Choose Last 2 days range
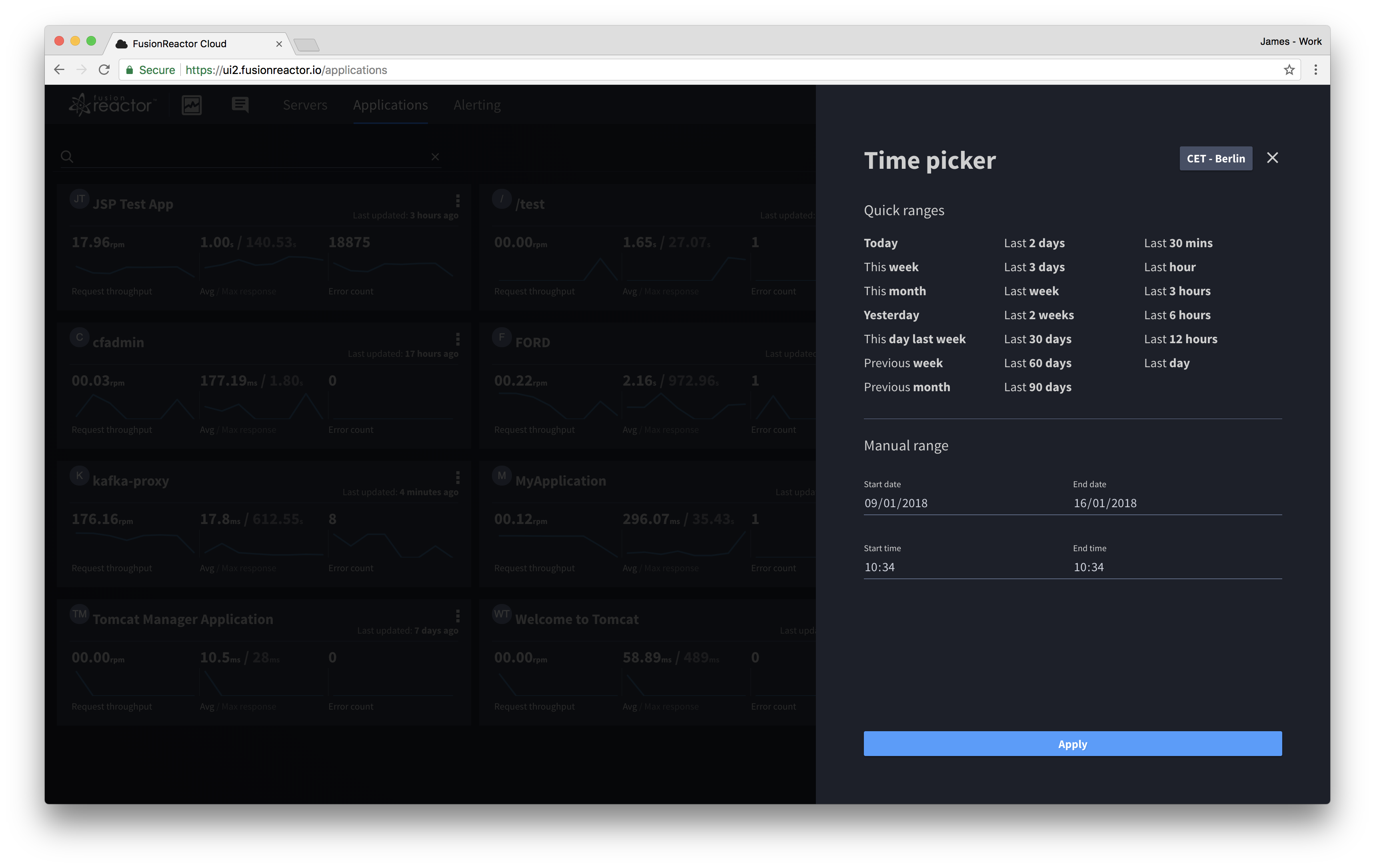 [x=1034, y=243]
